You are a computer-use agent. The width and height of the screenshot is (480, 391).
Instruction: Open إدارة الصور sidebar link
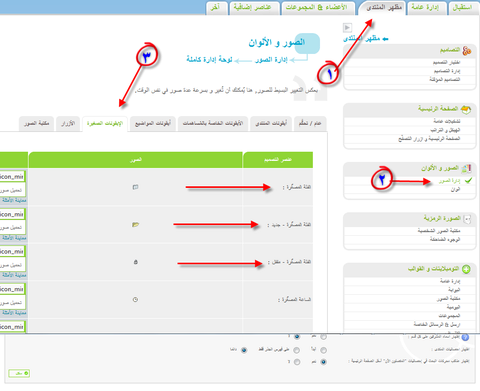(450, 181)
